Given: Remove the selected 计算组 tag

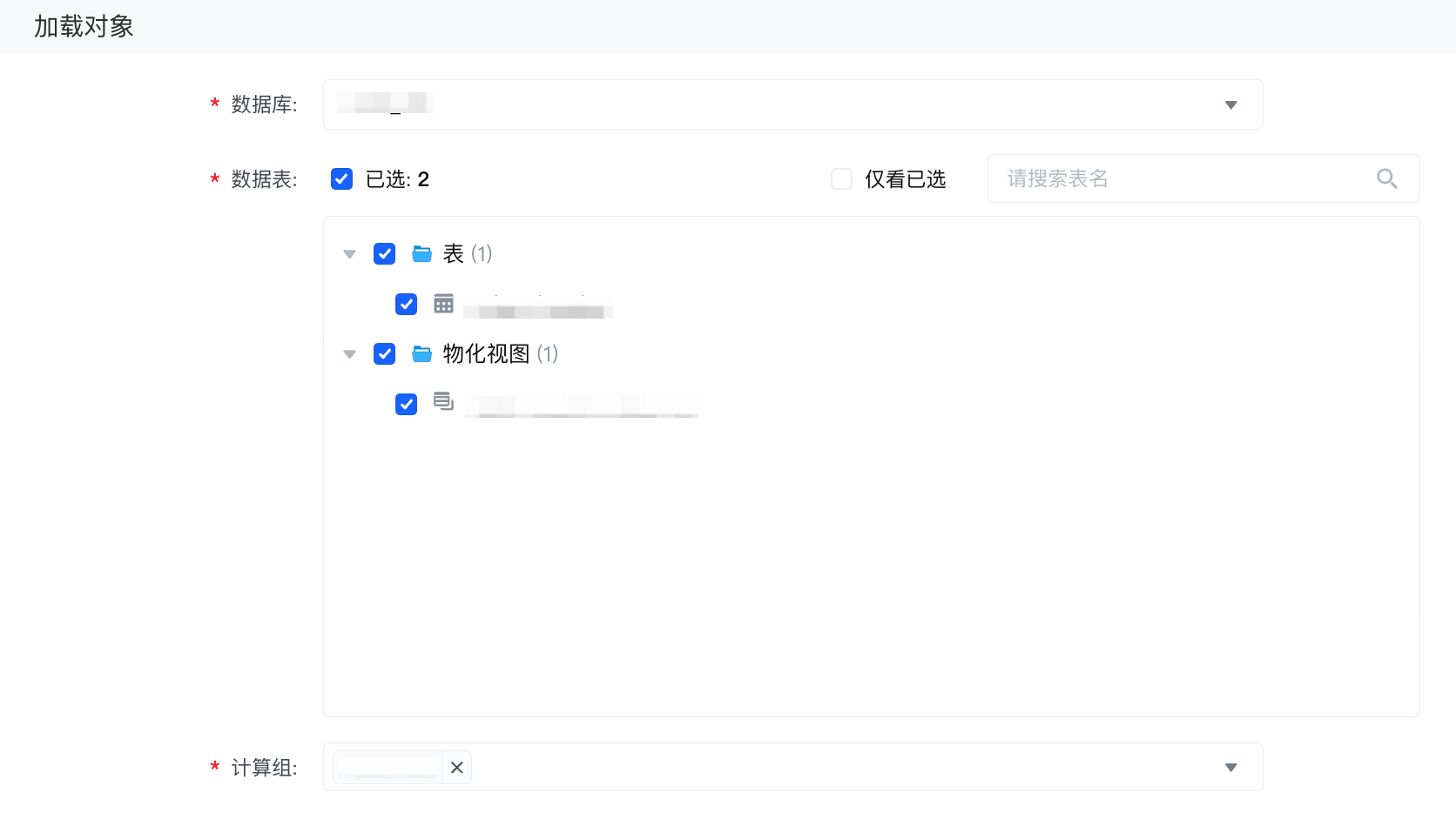Looking at the screenshot, I should click(x=456, y=768).
